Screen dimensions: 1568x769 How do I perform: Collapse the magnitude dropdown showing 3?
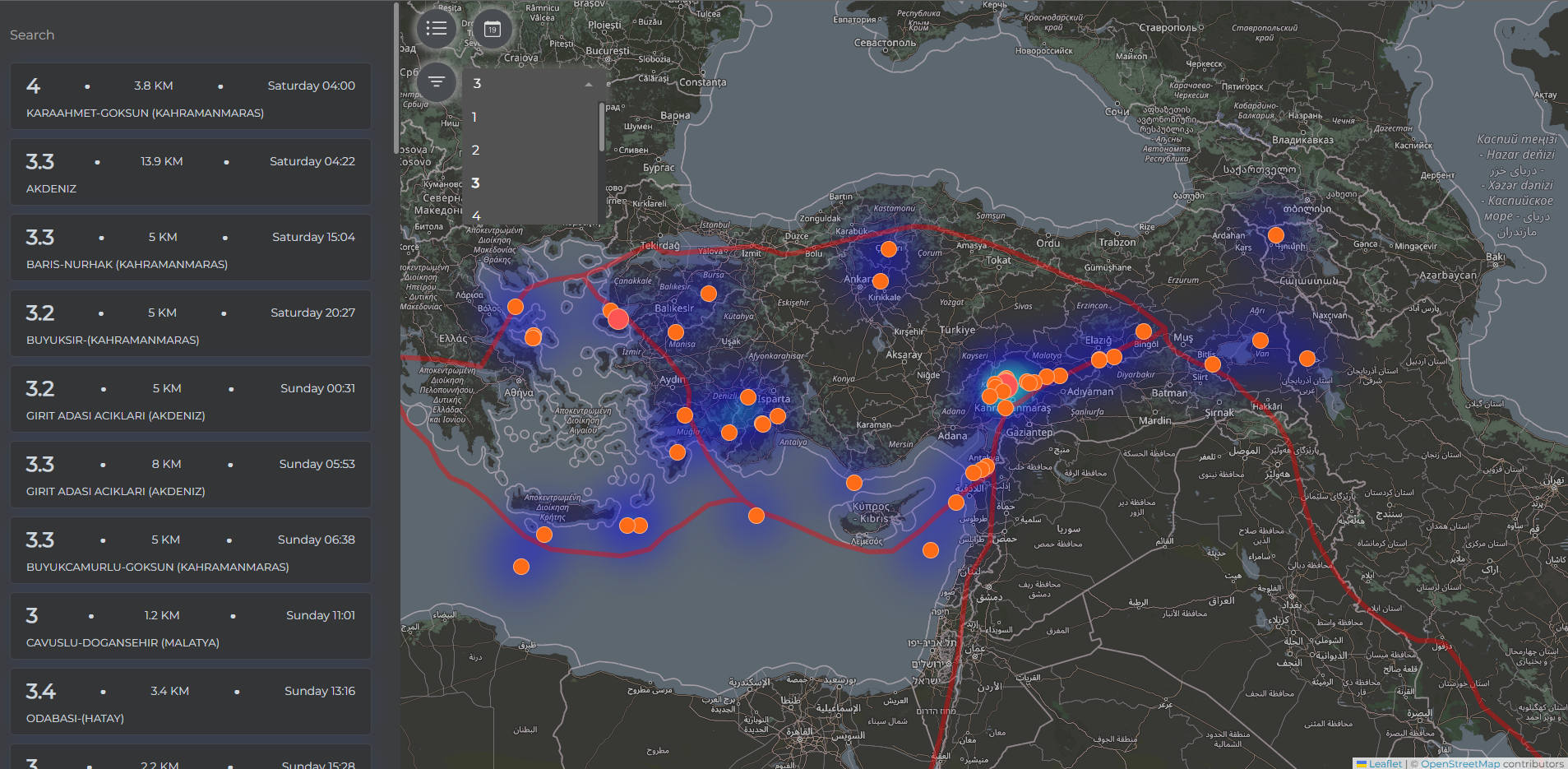tap(589, 84)
